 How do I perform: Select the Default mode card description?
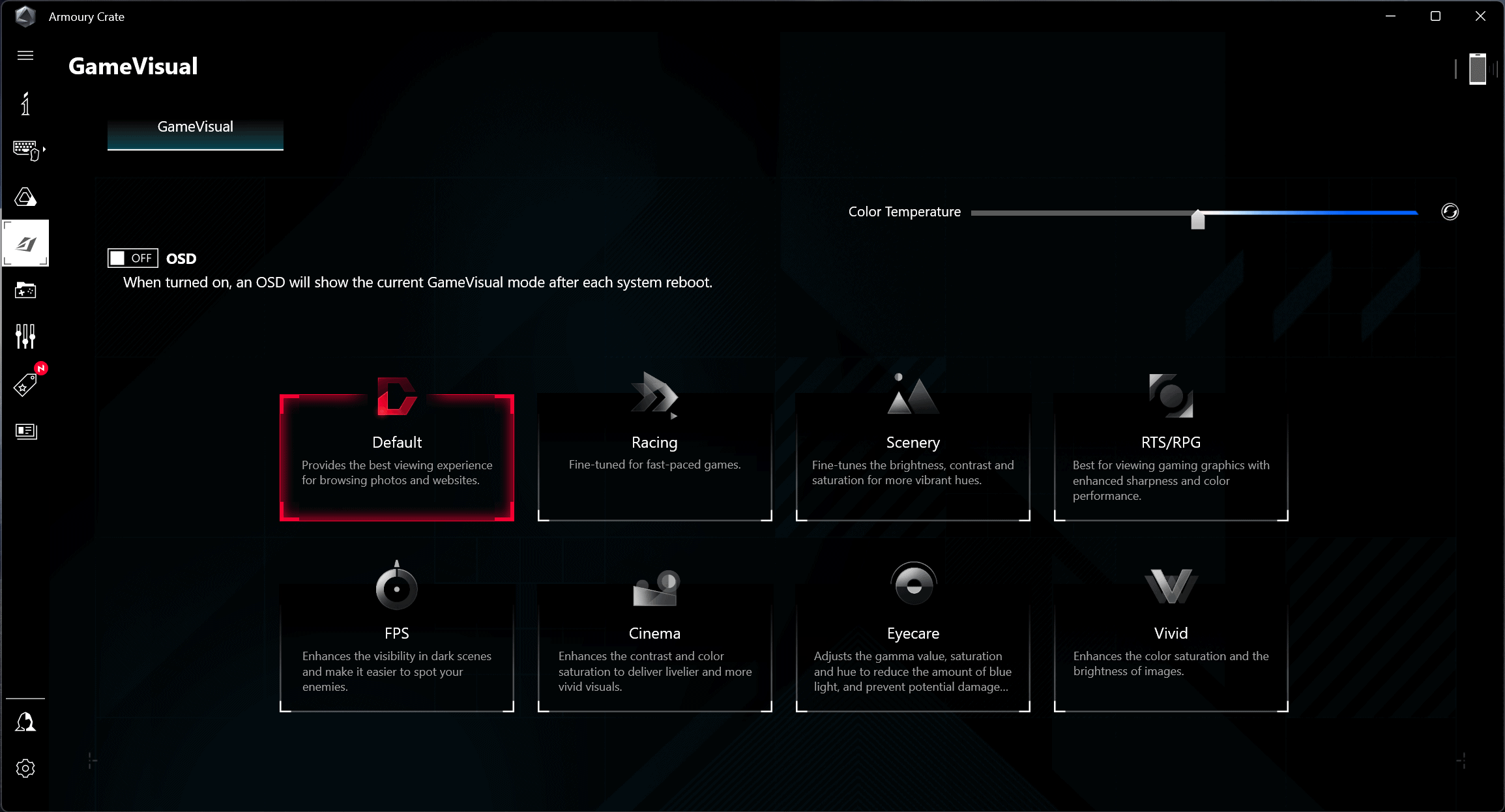point(397,472)
